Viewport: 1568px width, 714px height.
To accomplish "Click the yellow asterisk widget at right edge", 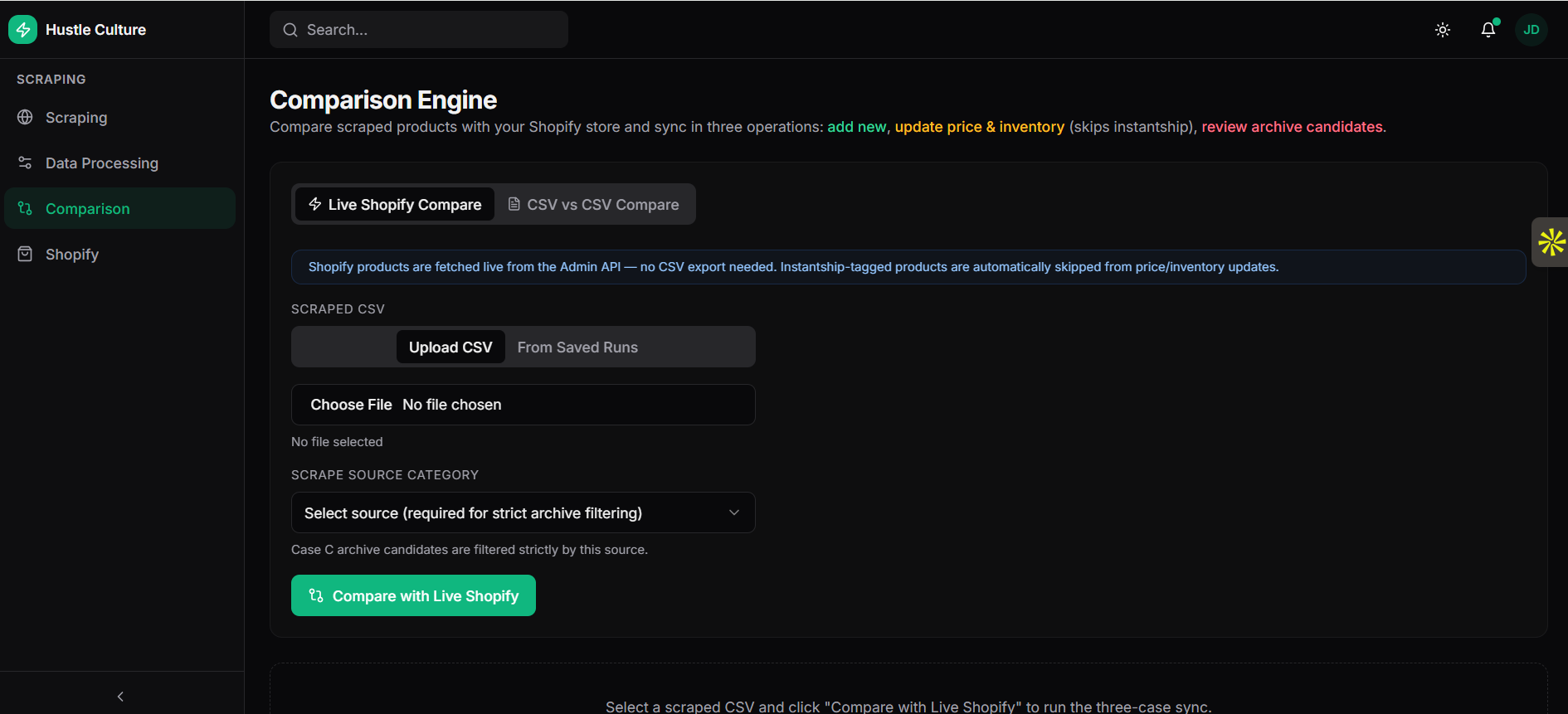I will coord(1551,242).
